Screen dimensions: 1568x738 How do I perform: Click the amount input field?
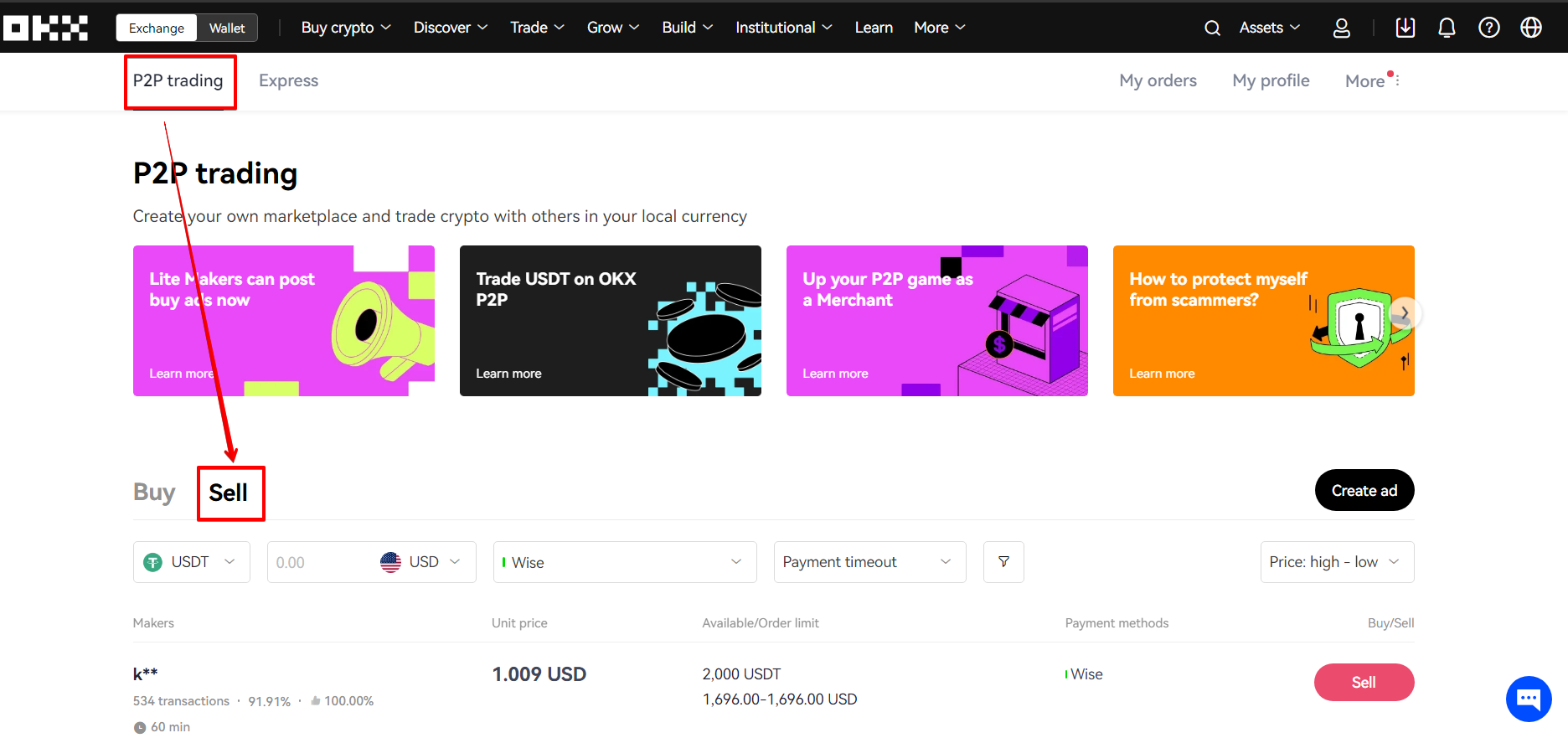[x=322, y=562]
